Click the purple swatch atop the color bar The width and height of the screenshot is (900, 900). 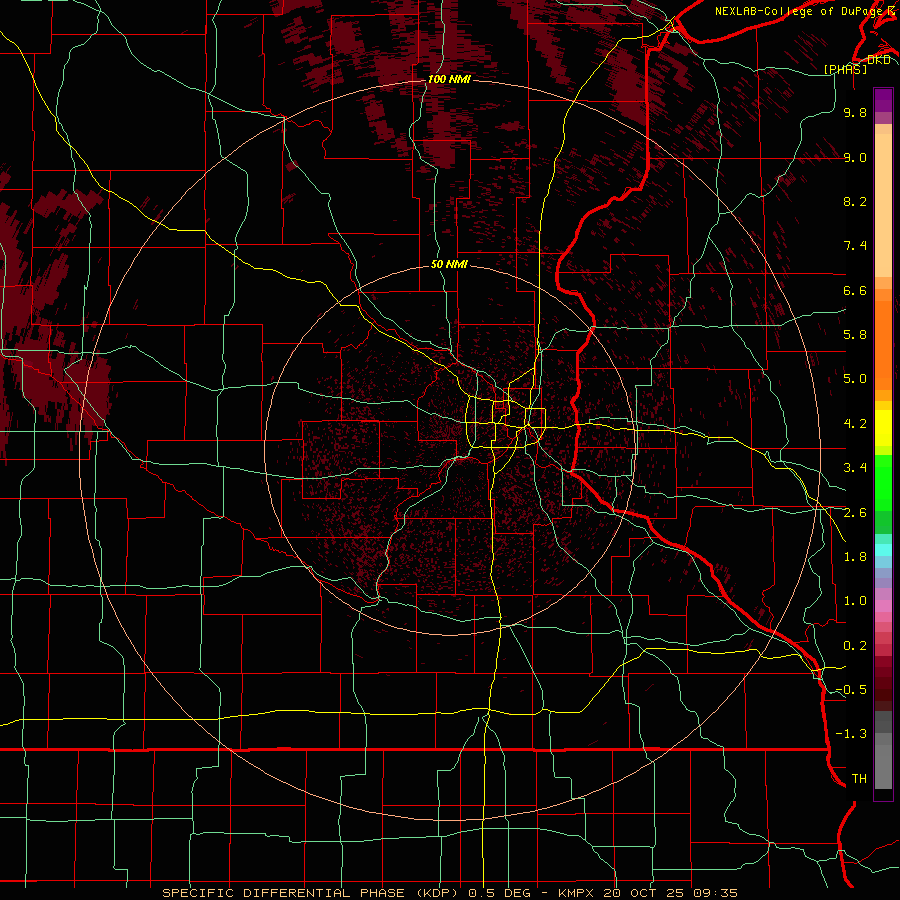(883, 100)
